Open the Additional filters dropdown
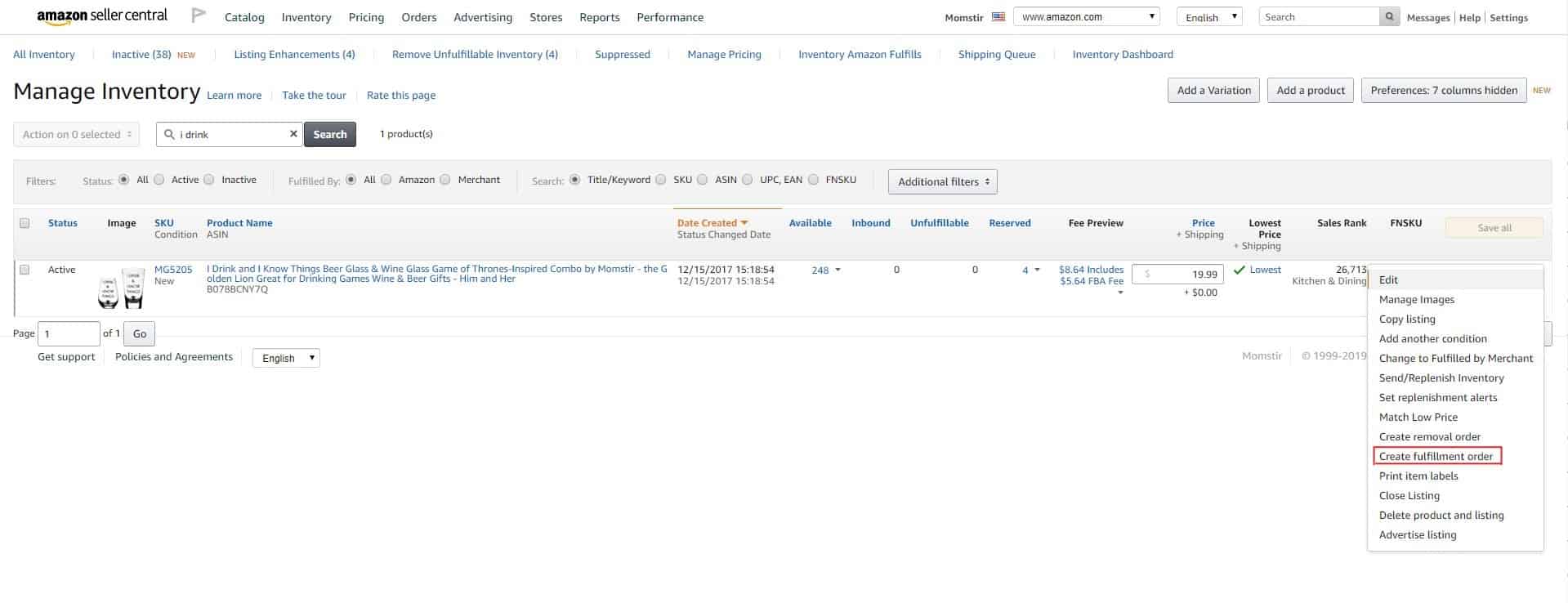This screenshot has width=1568, height=603. click(943, 182)
